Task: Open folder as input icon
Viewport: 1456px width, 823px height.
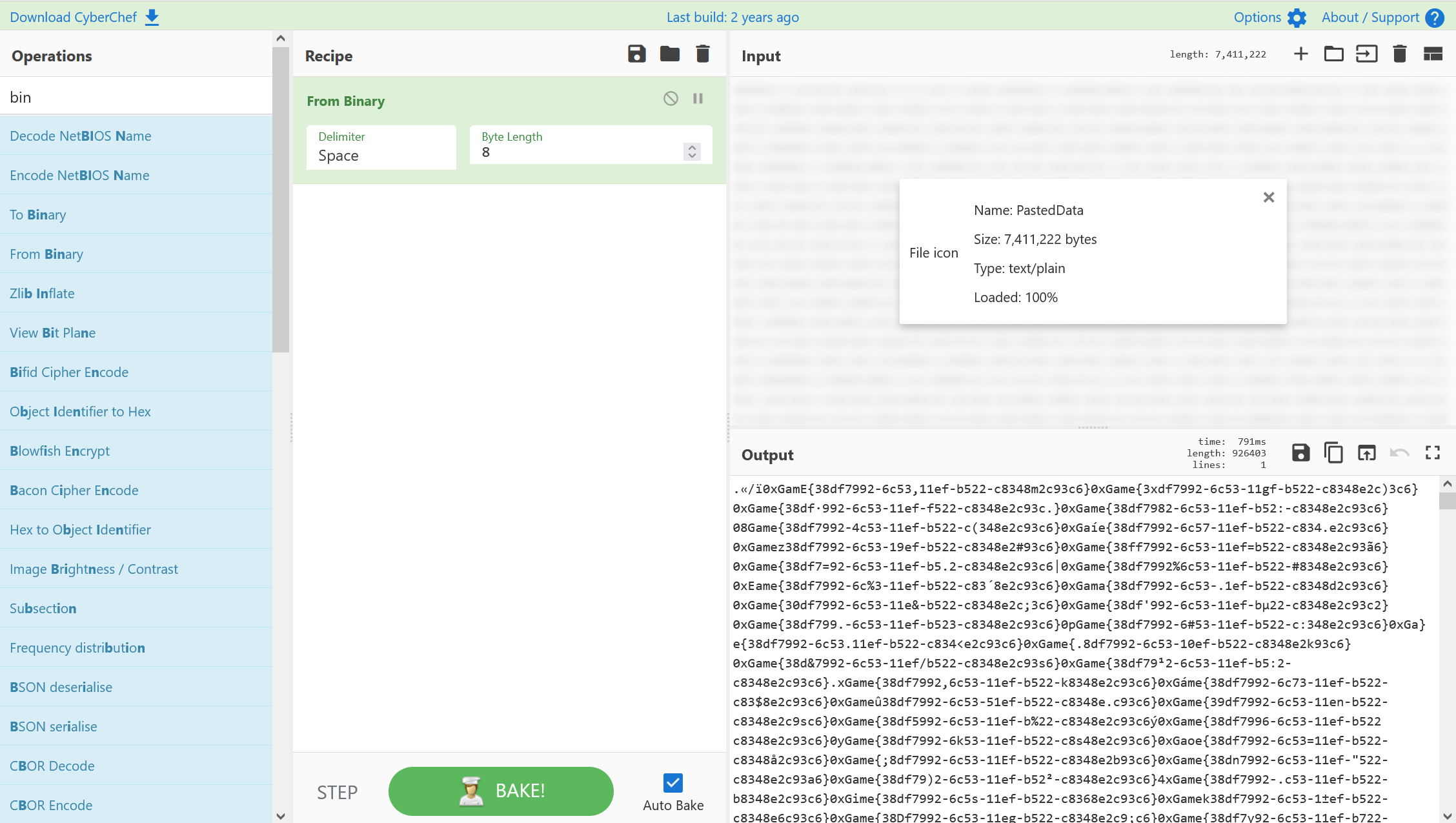Action: tap(1333, 54)
